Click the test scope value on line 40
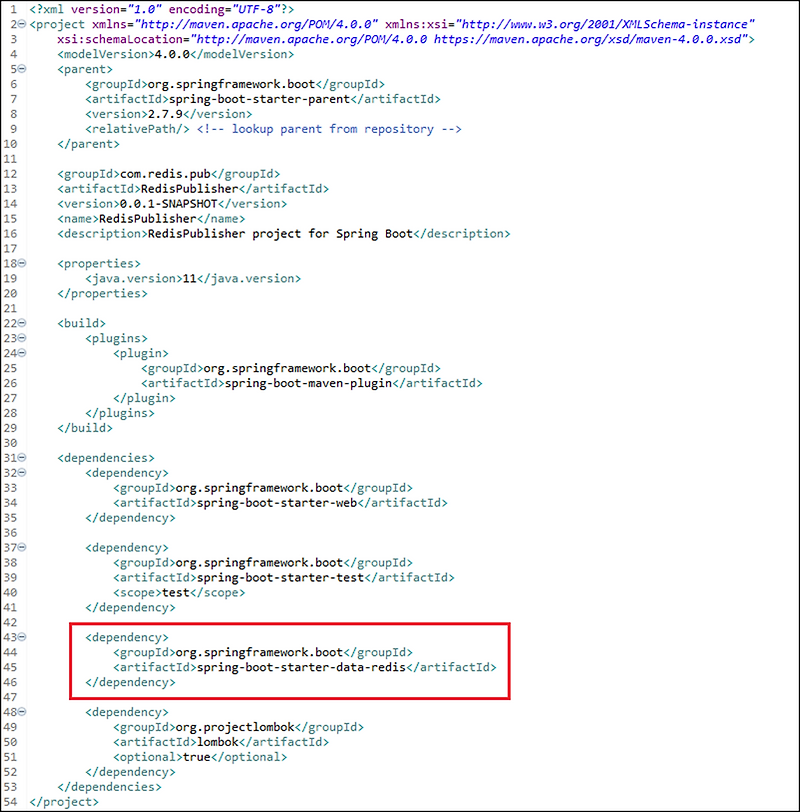The width and height of the screenshot is (800, 812). click(x=175, y=592)
